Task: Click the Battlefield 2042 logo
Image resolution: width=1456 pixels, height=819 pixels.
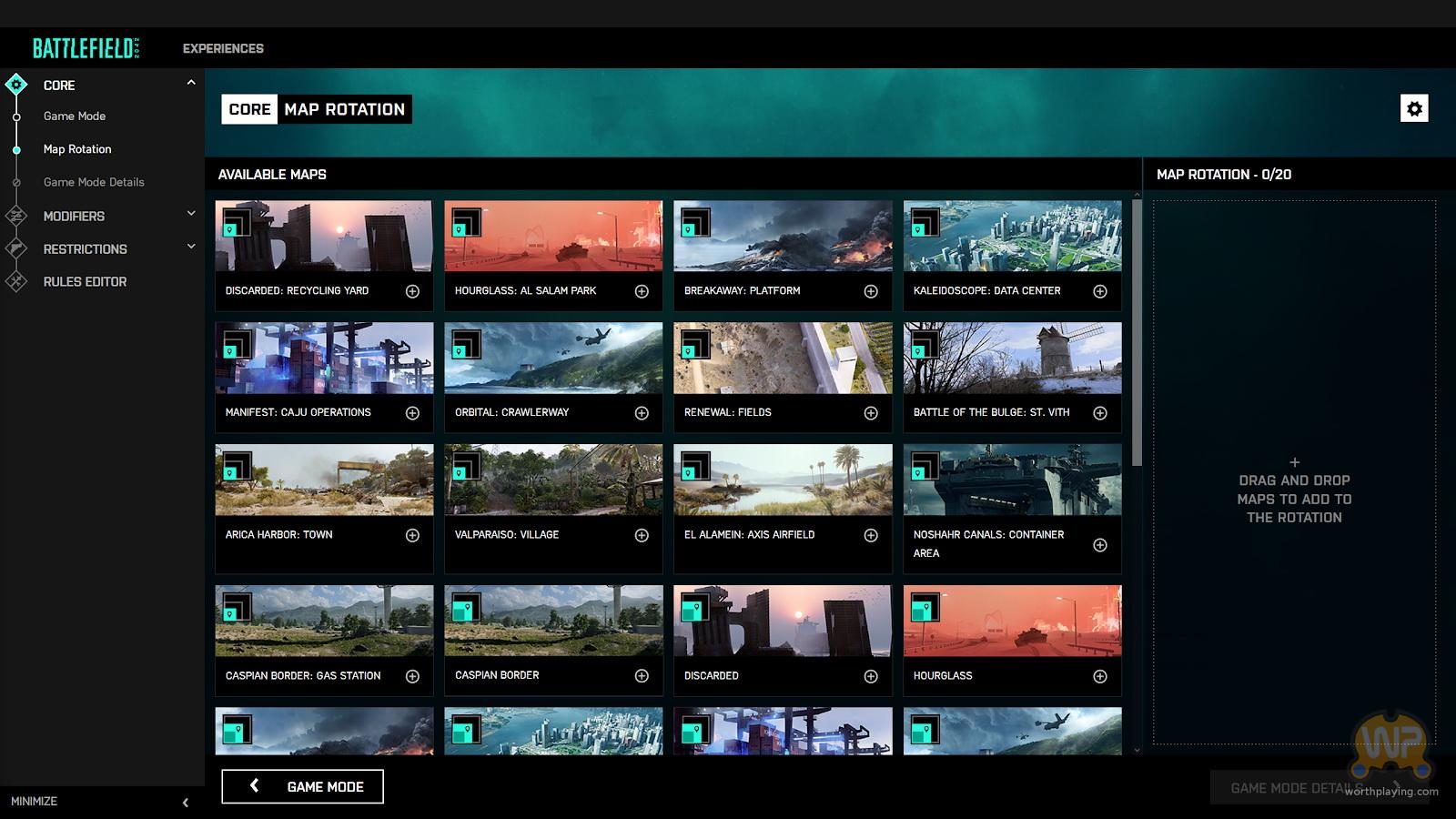Action: click(x=86, y=48)
